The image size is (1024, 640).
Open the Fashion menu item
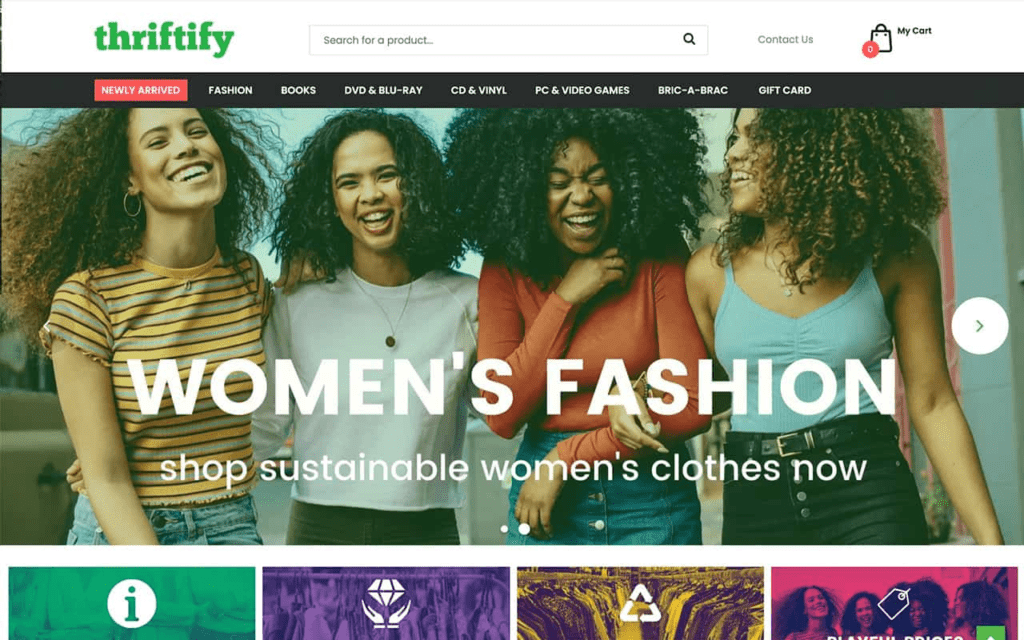pyautogui.click(x=230, y=90)
